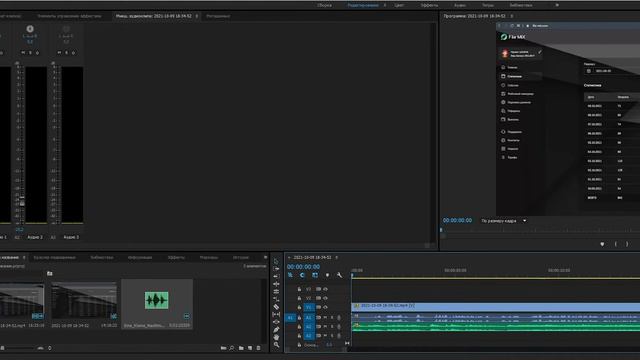Click new bin folder icon in project panel
Viewport: 640px width, 360px height.
pyautogui.click(x=241, y=348)
